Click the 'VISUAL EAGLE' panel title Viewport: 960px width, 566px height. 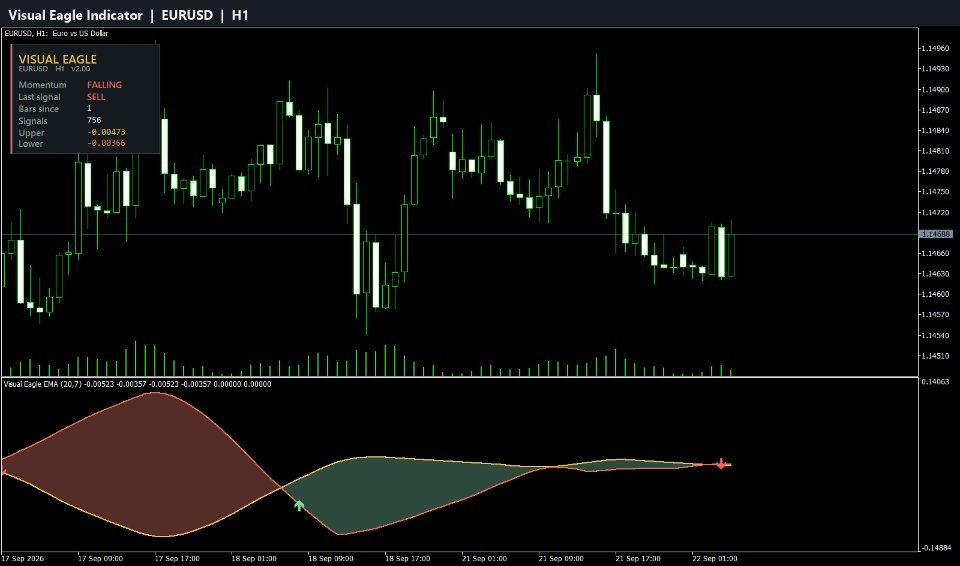coord(58,59)
